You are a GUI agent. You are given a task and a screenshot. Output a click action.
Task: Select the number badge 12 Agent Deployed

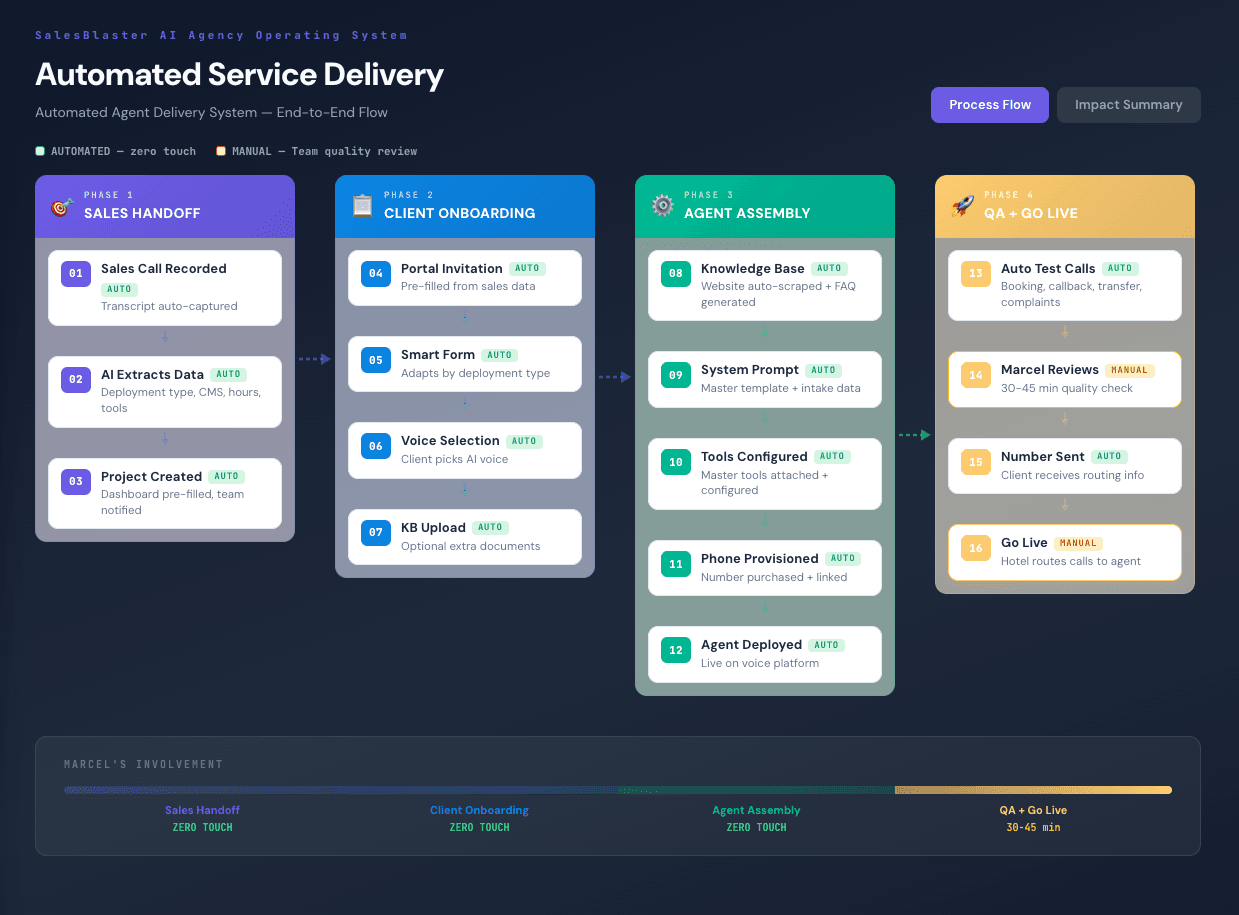click(x=675, y=651)
